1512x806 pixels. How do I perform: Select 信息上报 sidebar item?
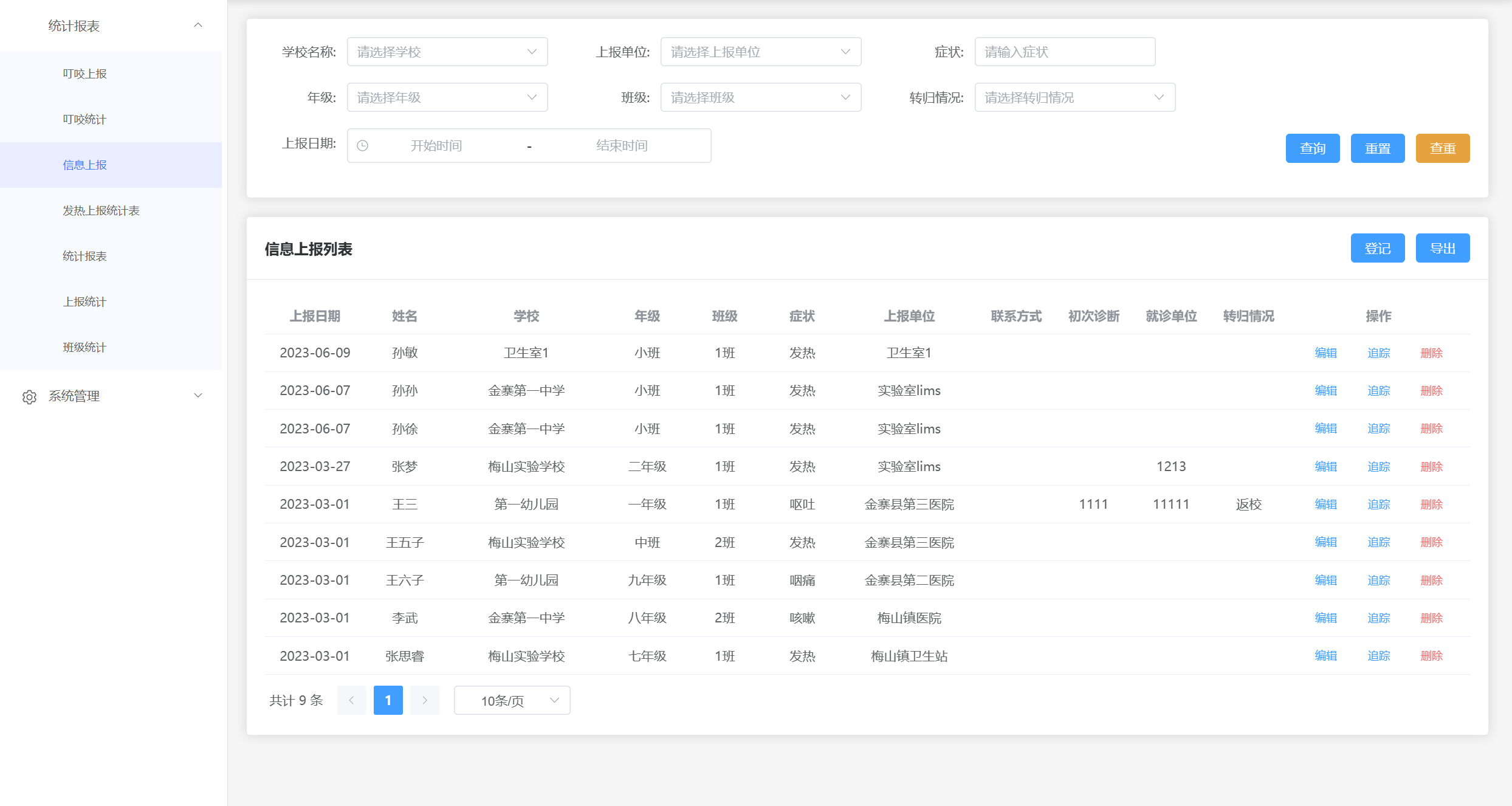pyautogui.click(x=111, y=165)
